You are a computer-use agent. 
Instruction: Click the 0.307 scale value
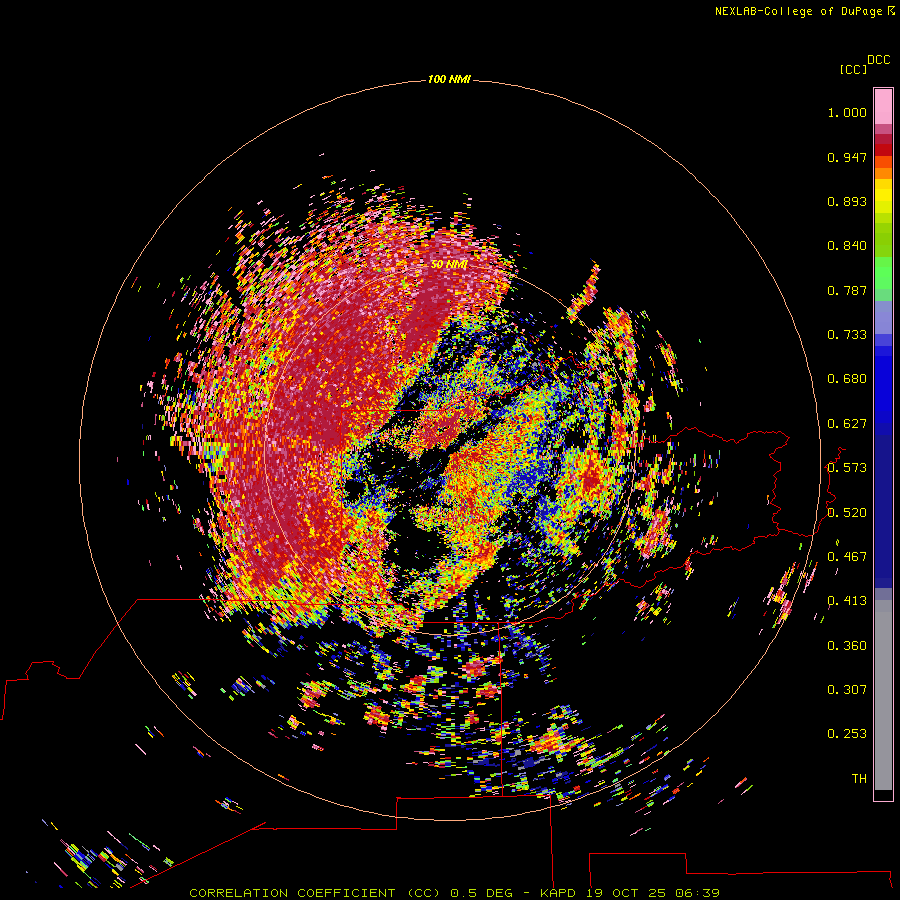point(847,690)
